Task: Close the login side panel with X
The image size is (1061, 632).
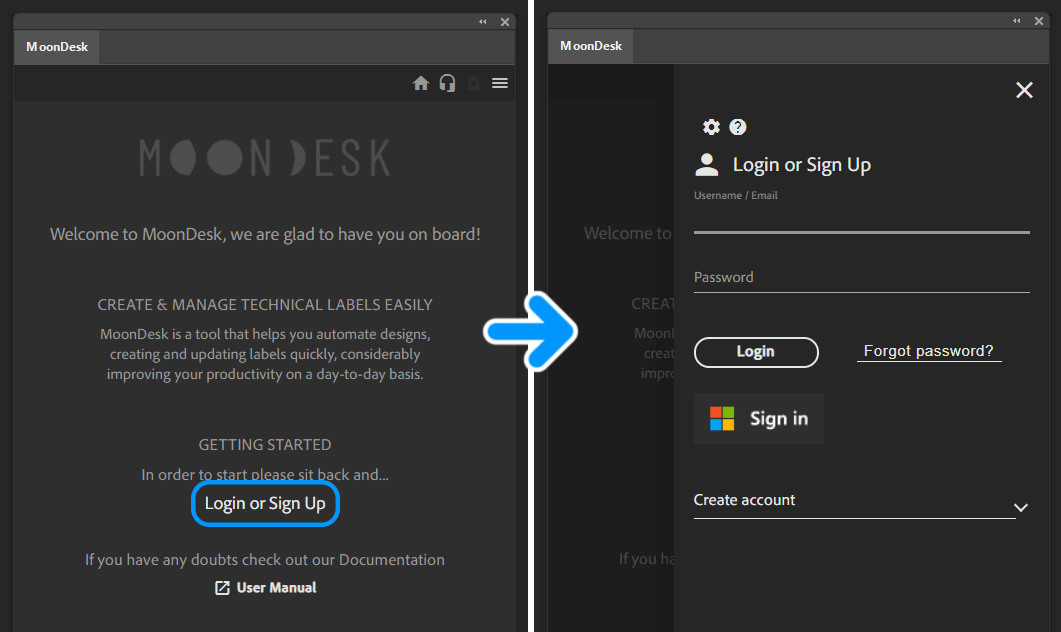Action: [1024, 90]
